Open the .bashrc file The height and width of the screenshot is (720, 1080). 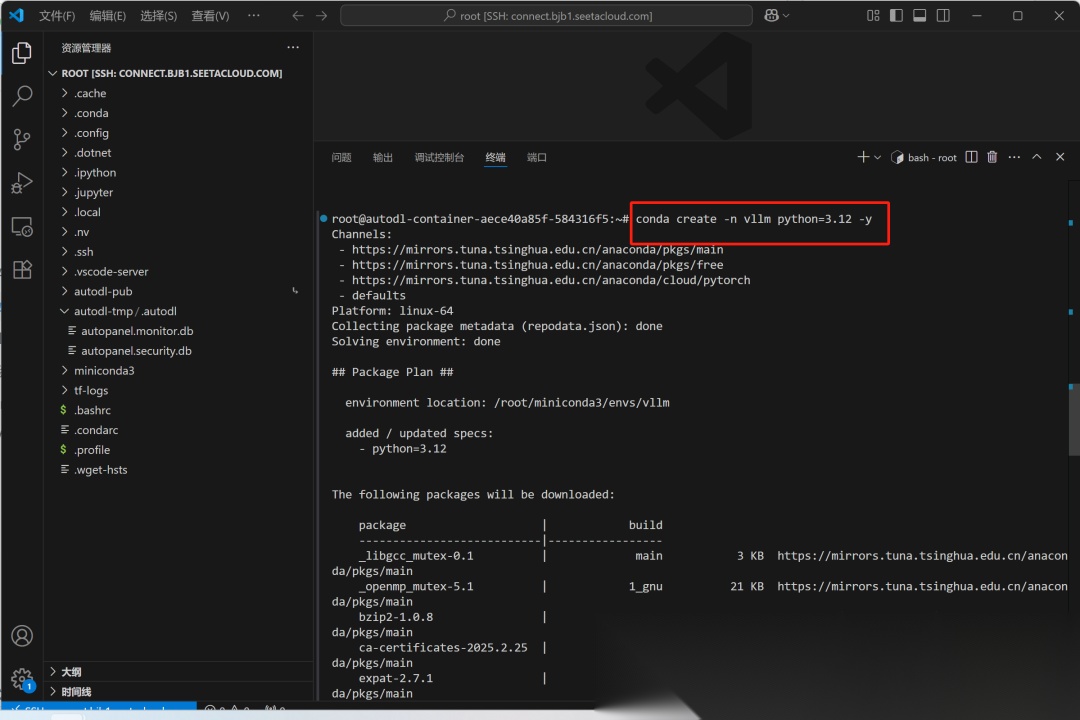click(179, 410)
